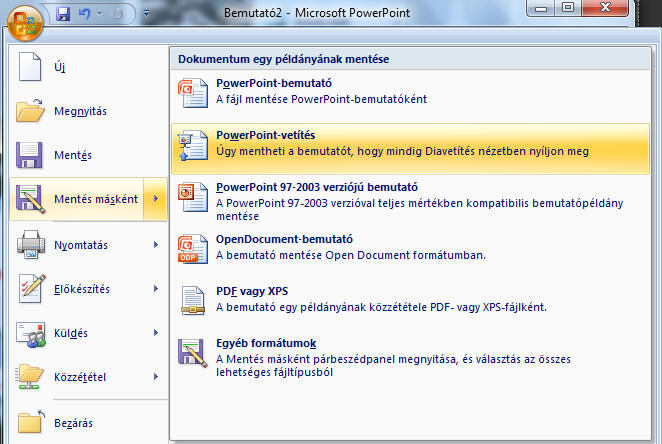The width and height of the screenshot is (662, 444).
Task: Click the PowerPoint-vetítés slideshow file icon
Action: (193, 146)
